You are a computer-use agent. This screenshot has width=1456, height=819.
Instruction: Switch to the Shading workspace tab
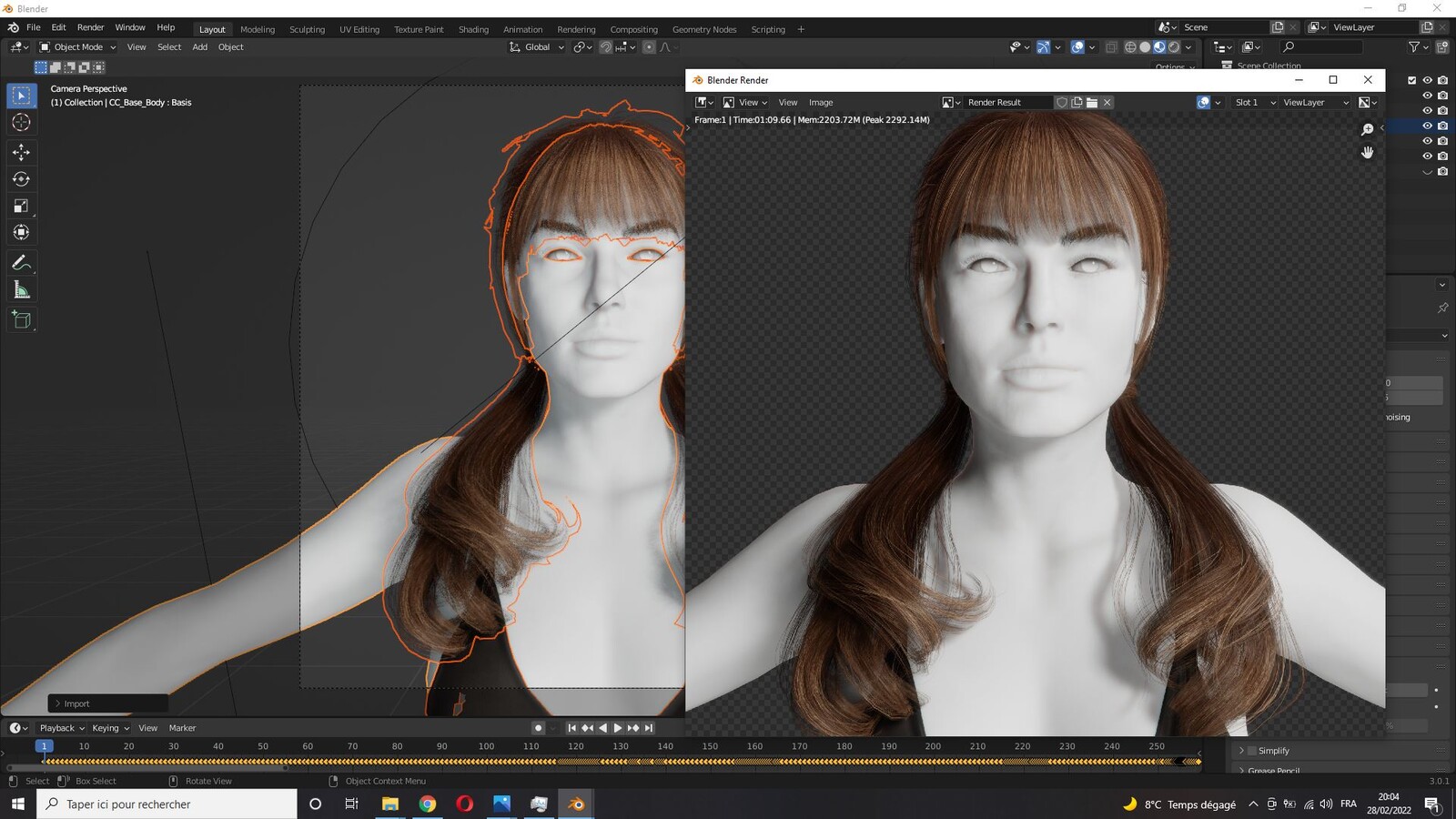click(x=473, y=29)
